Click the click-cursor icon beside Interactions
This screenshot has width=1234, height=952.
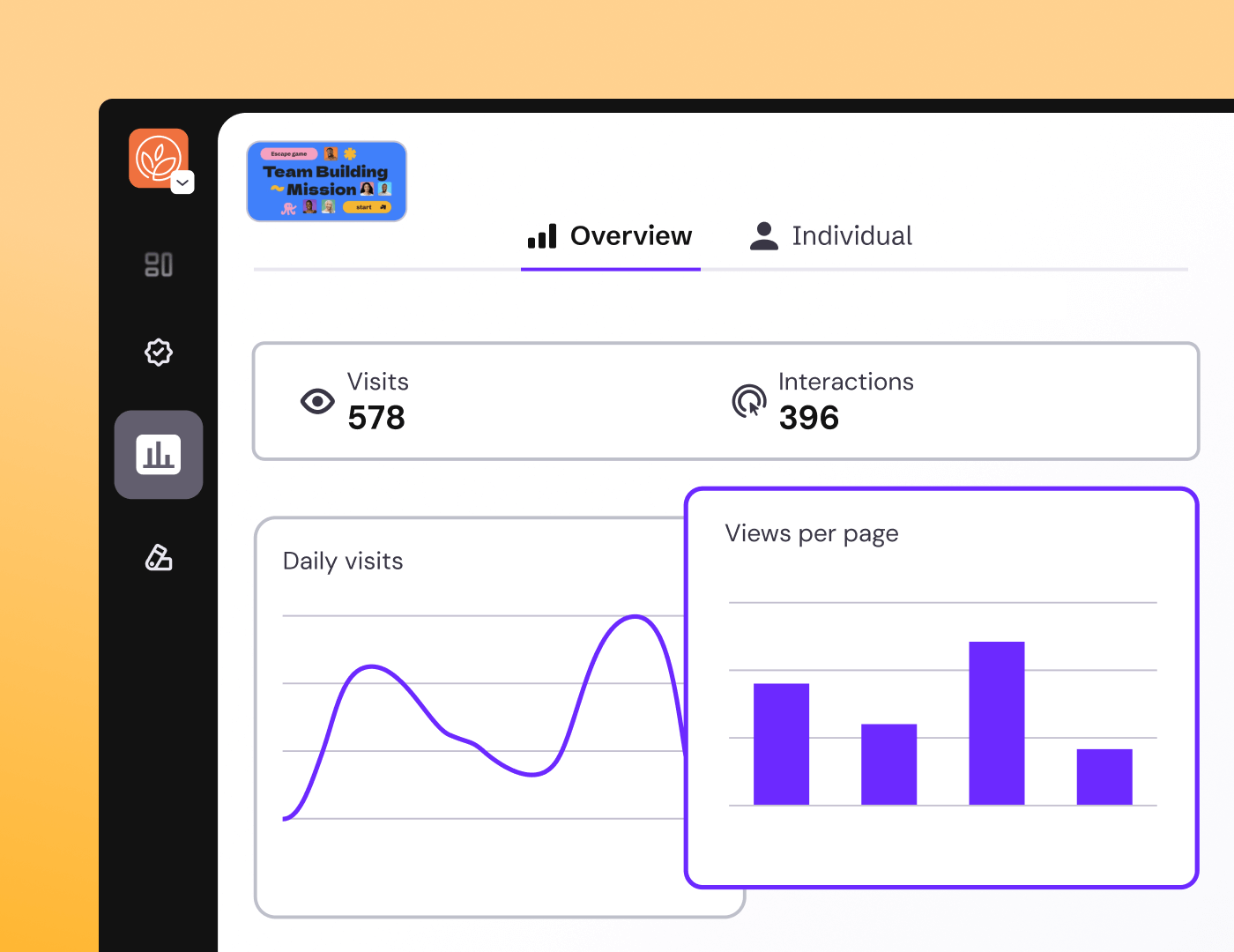748,401
